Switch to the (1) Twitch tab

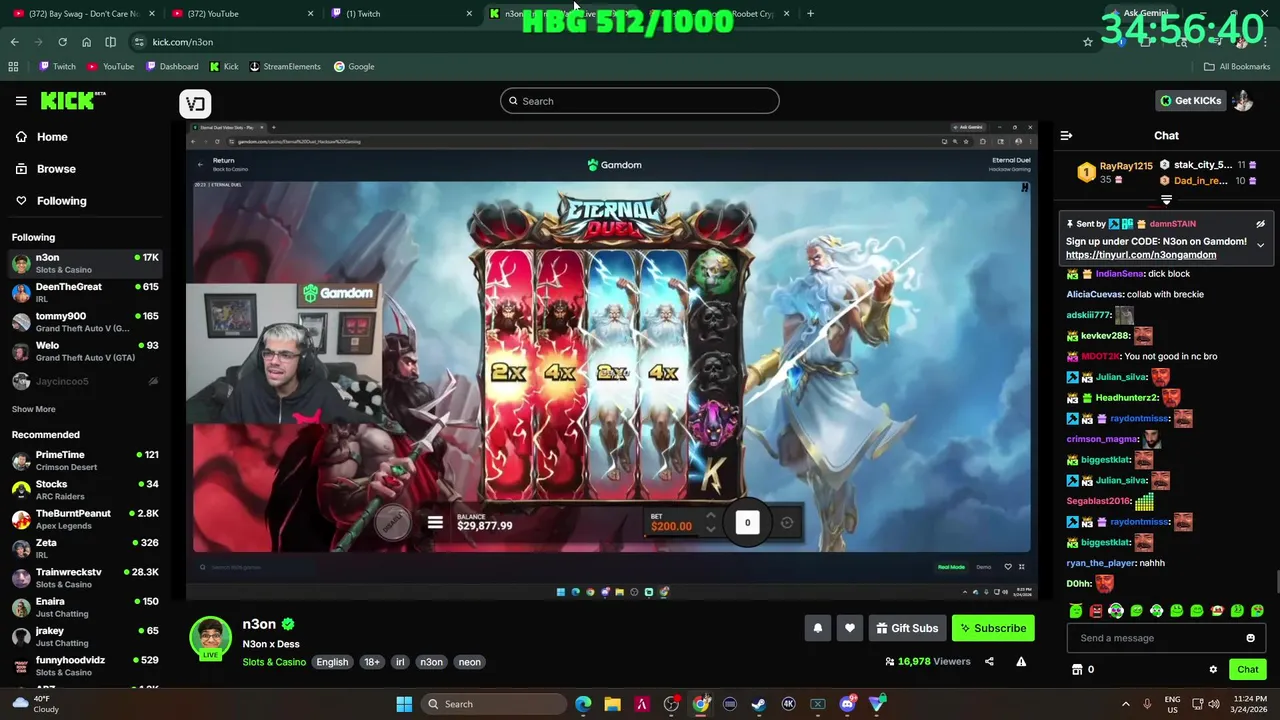coord(400,14)
